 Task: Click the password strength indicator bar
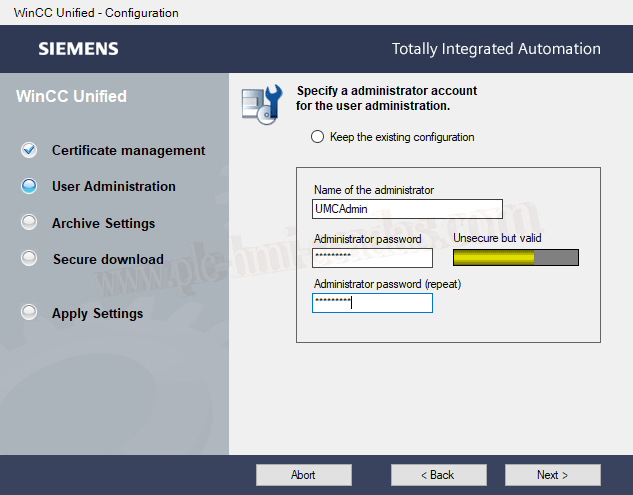[516, 257]
